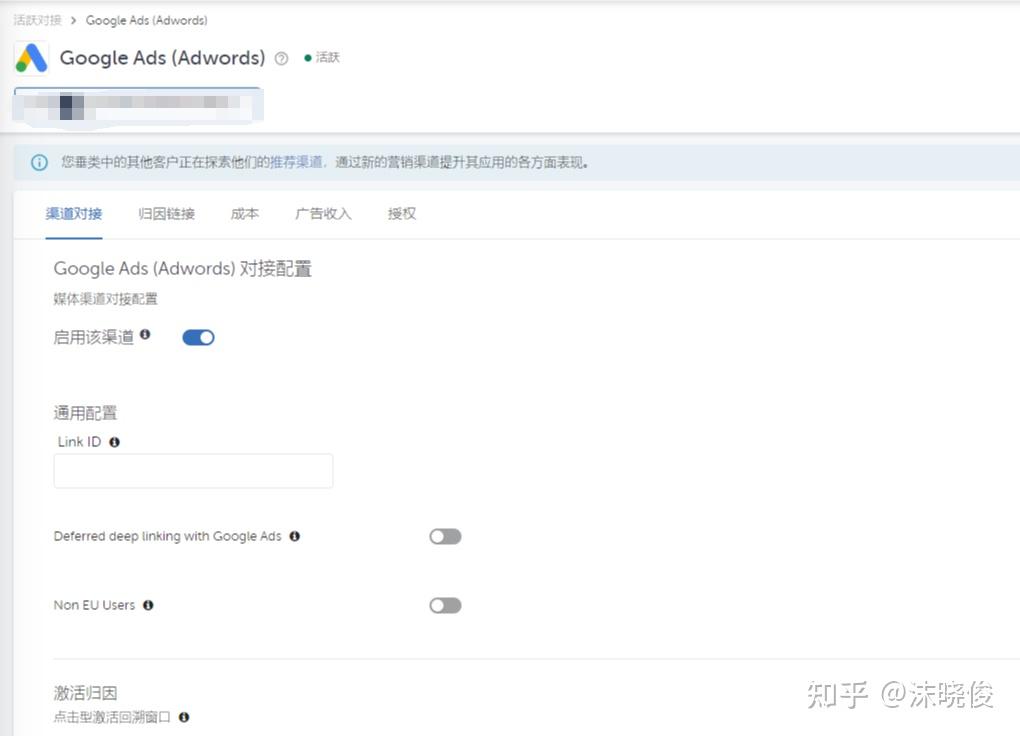This screenshot has width=1020, height=736.
Task: Click the 活跃 status indicator
Action: pyautogui.click(x=322, y=57)
